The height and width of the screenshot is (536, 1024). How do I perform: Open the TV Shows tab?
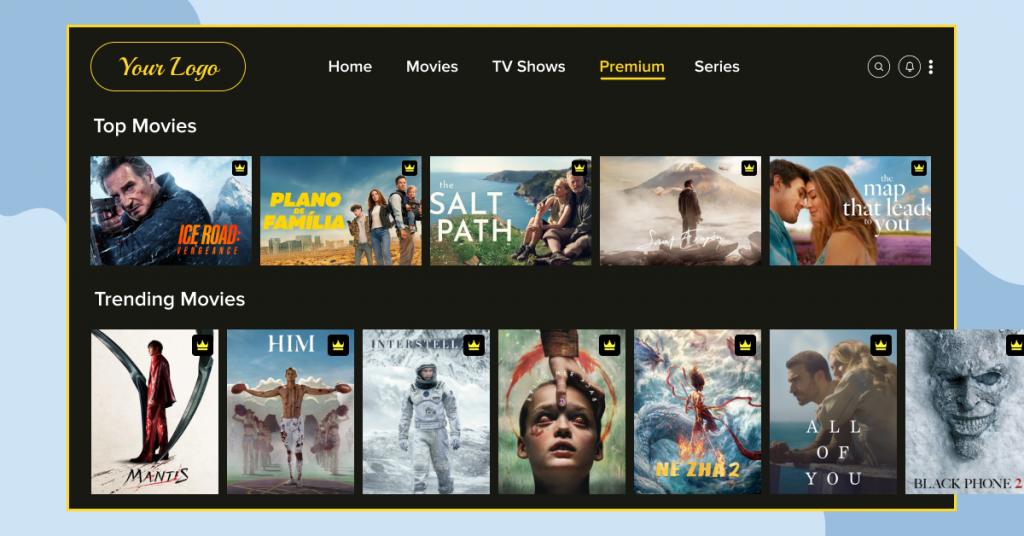(x=528, y=67)
